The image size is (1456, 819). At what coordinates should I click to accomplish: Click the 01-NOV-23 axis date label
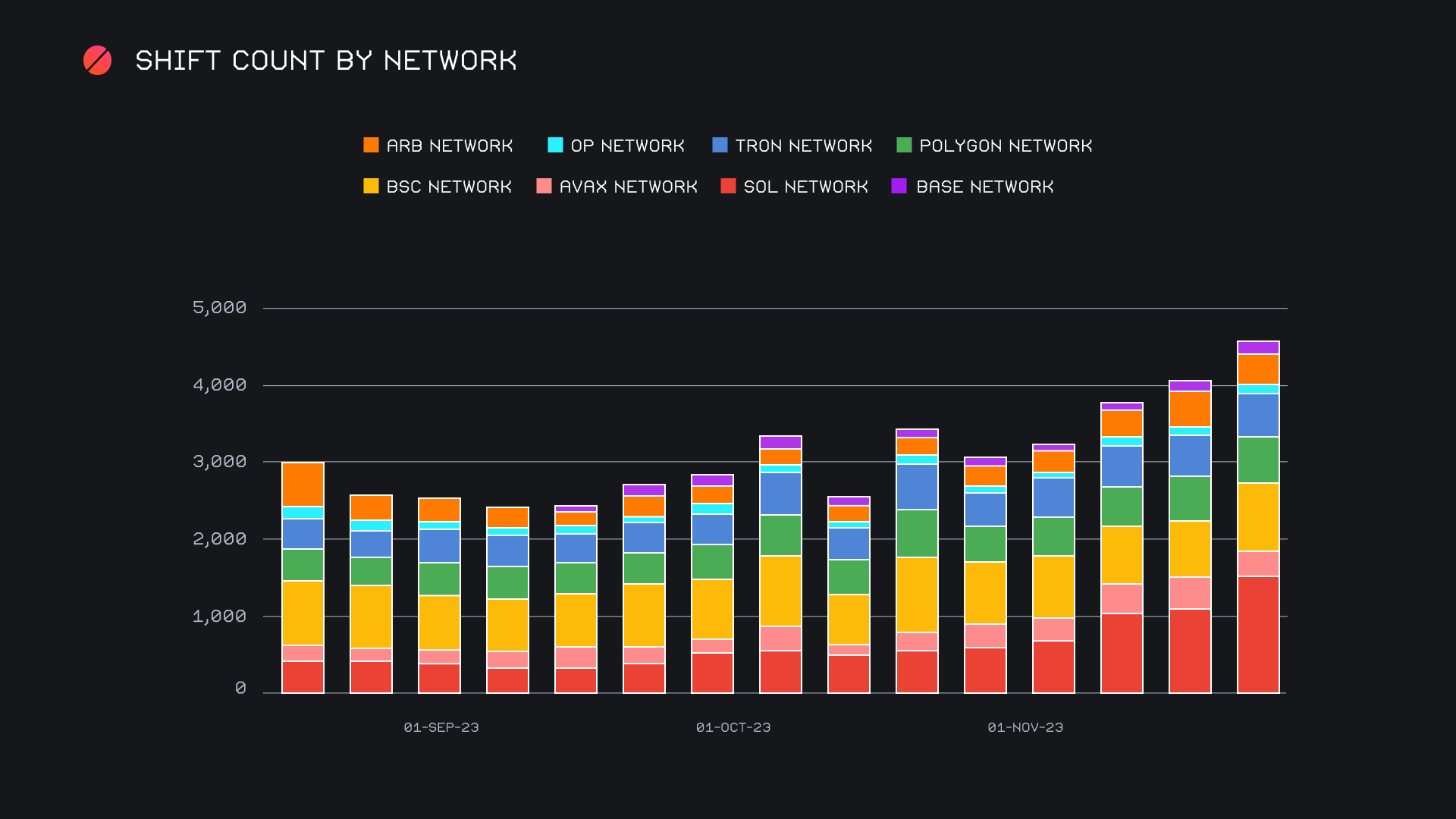[x=1025, y=727]
